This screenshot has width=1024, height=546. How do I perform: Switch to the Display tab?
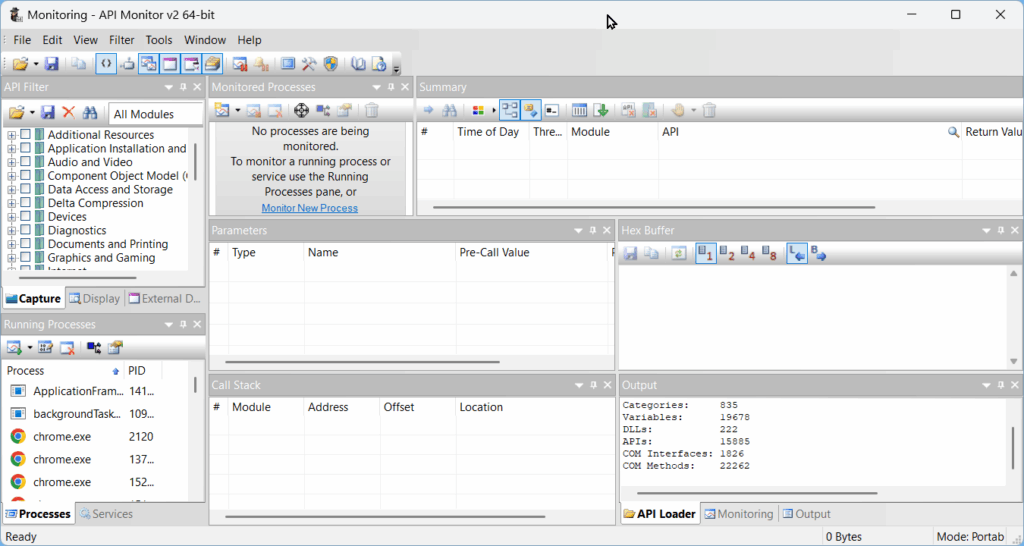coord(95,298)
